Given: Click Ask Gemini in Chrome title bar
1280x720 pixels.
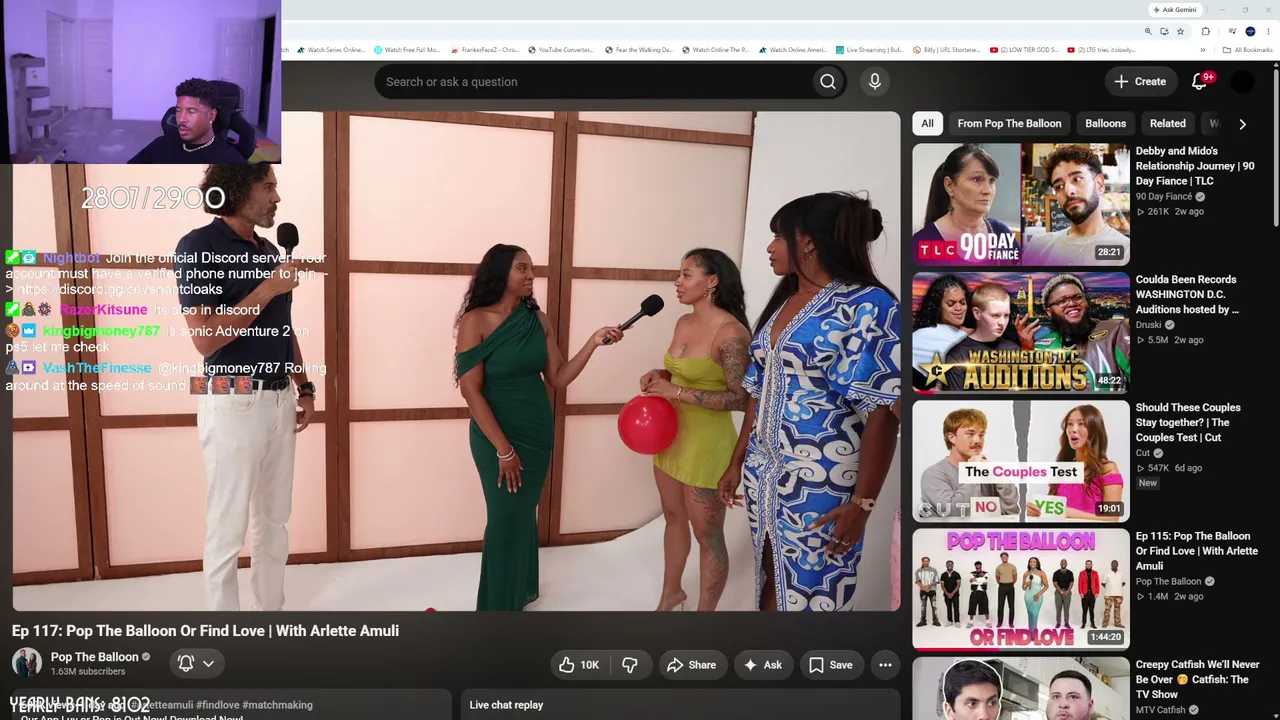Looking at the screenshot, I should point(1175,10).
